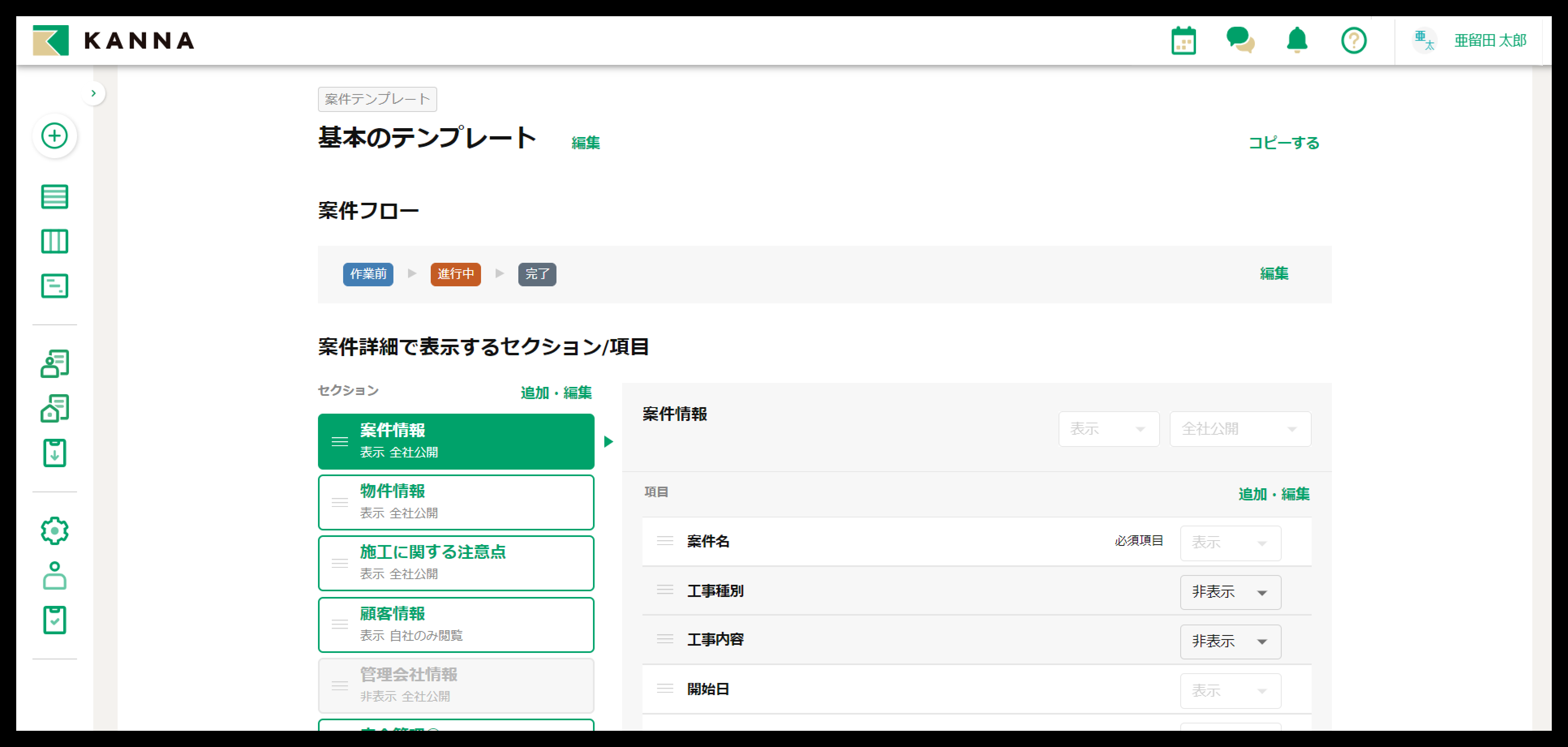This screenshot has height=747, width=1568.
Task: Click the 開始日 item name
Action: tap(708, 689)
